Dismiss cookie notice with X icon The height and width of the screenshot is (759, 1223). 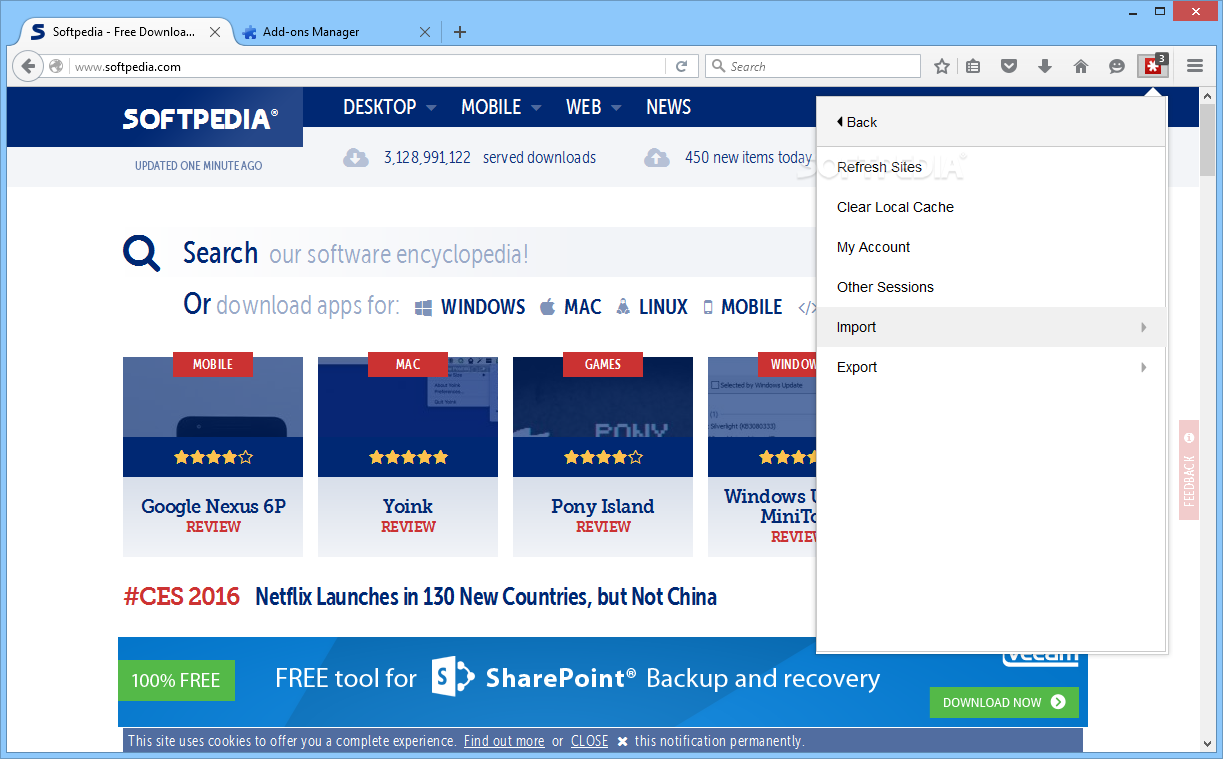[x=622, y=741]
